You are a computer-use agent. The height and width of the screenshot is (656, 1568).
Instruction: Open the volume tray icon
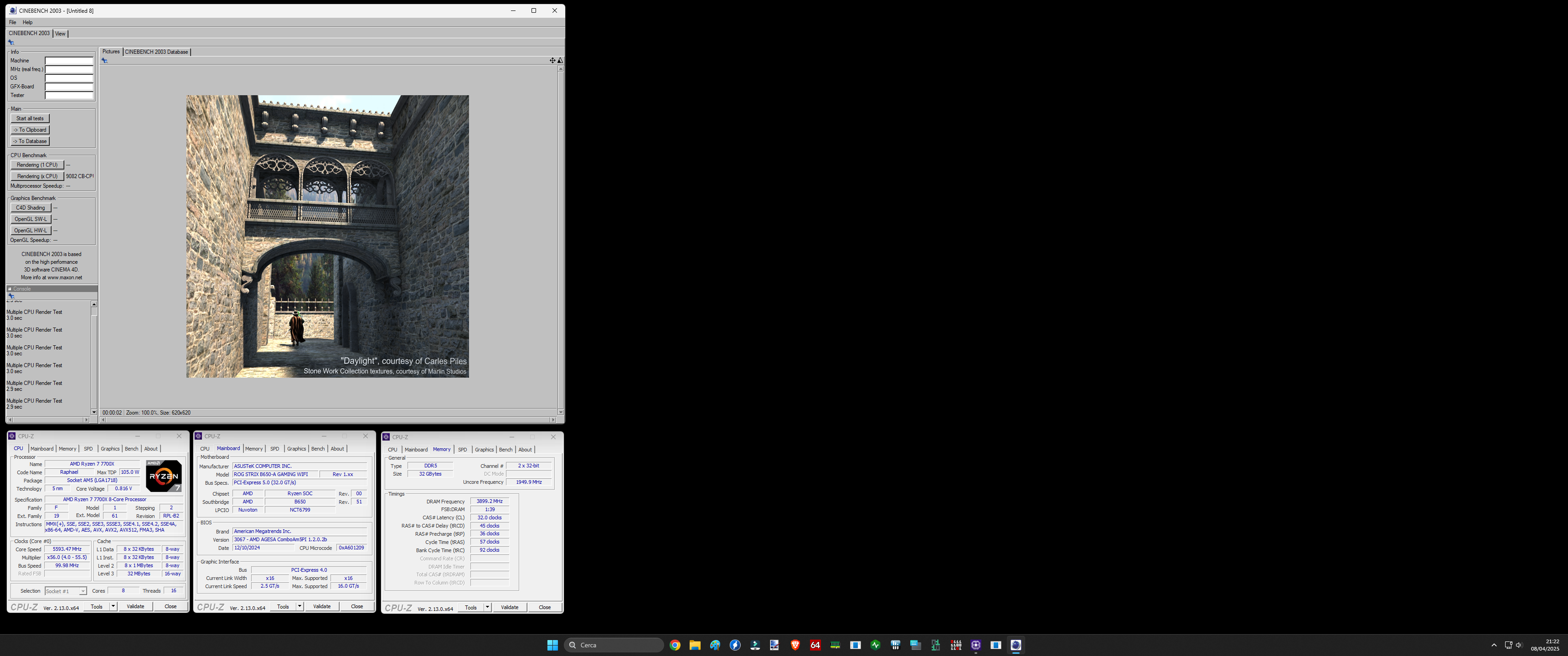[1519, 645]
